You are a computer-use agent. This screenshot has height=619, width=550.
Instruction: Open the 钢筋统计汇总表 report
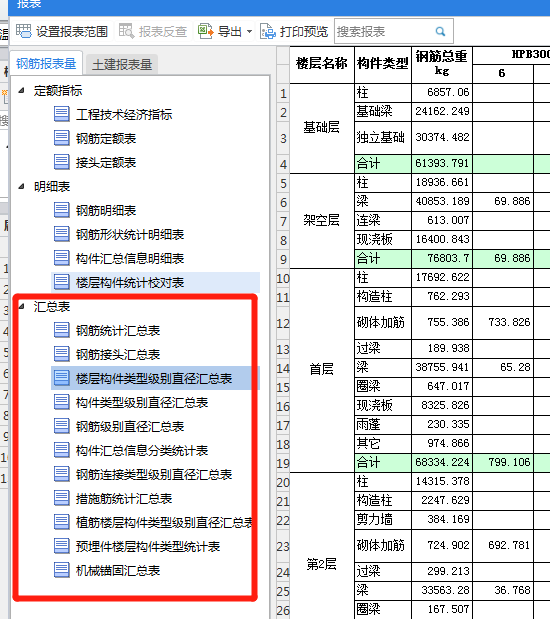[x=118, y=330]
